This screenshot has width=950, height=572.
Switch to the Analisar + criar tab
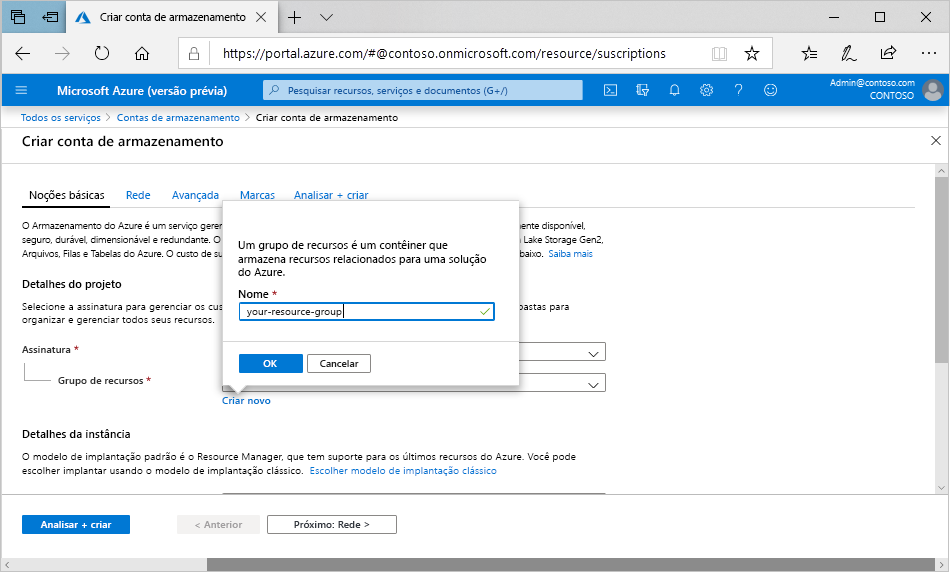(331, 195)
